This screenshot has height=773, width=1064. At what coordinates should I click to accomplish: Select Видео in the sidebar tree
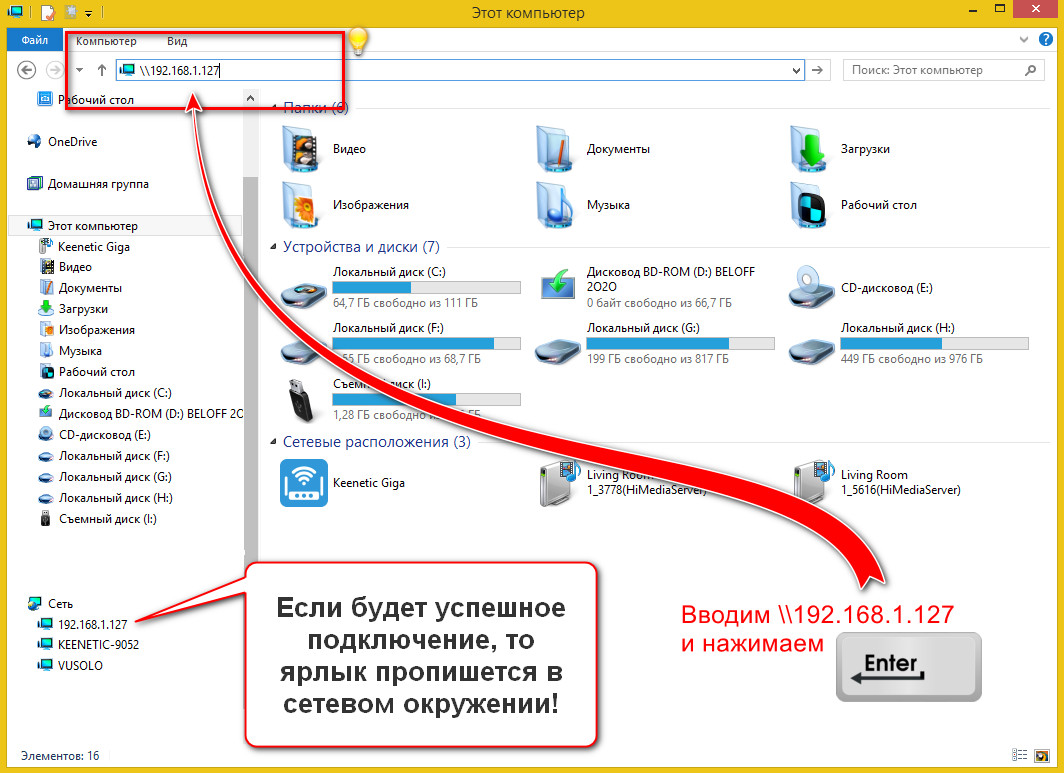click(66, 267)
